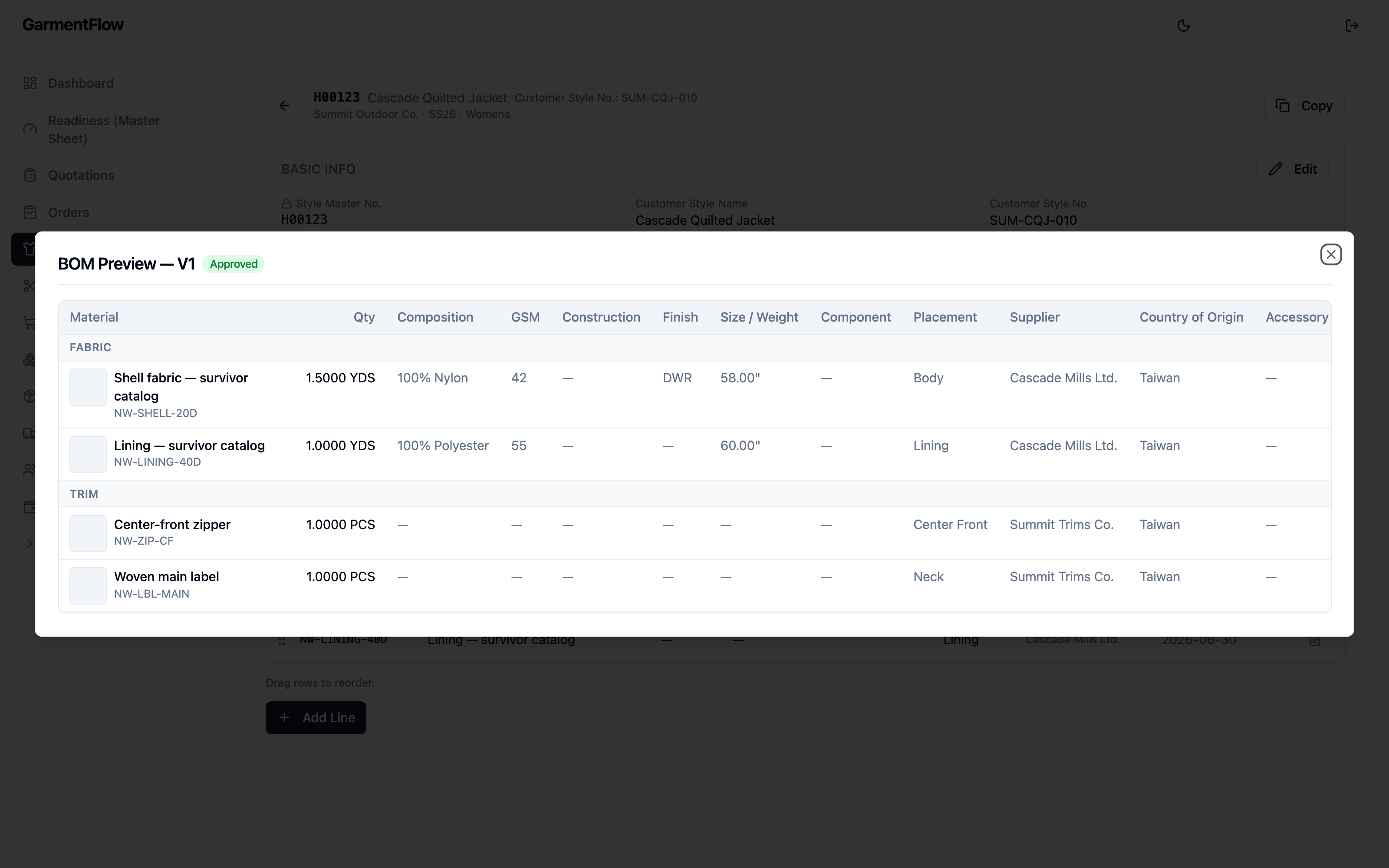Image resolution: width=1389 pixels, height=868 pixels.
Task: Click the GSM value 55
Action: point(519,446)
